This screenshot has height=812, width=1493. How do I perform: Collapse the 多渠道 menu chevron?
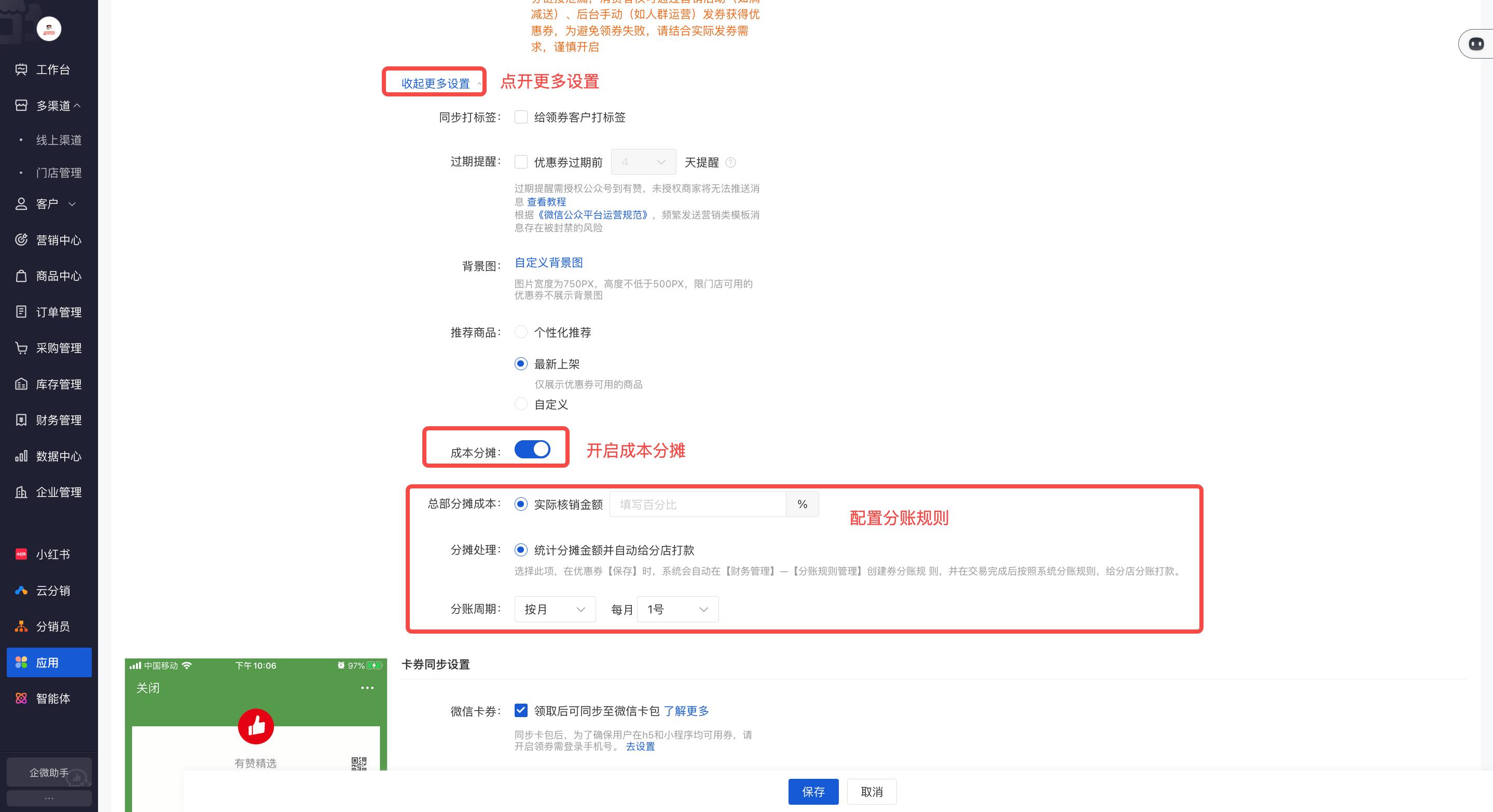(x=77, y=105)
